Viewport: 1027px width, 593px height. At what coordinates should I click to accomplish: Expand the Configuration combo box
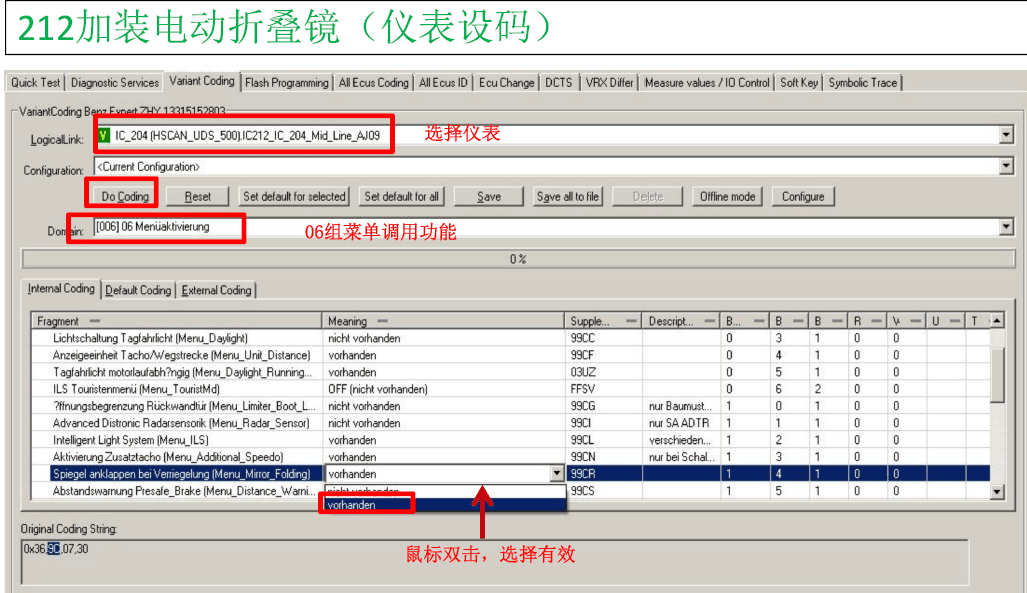1005,167
